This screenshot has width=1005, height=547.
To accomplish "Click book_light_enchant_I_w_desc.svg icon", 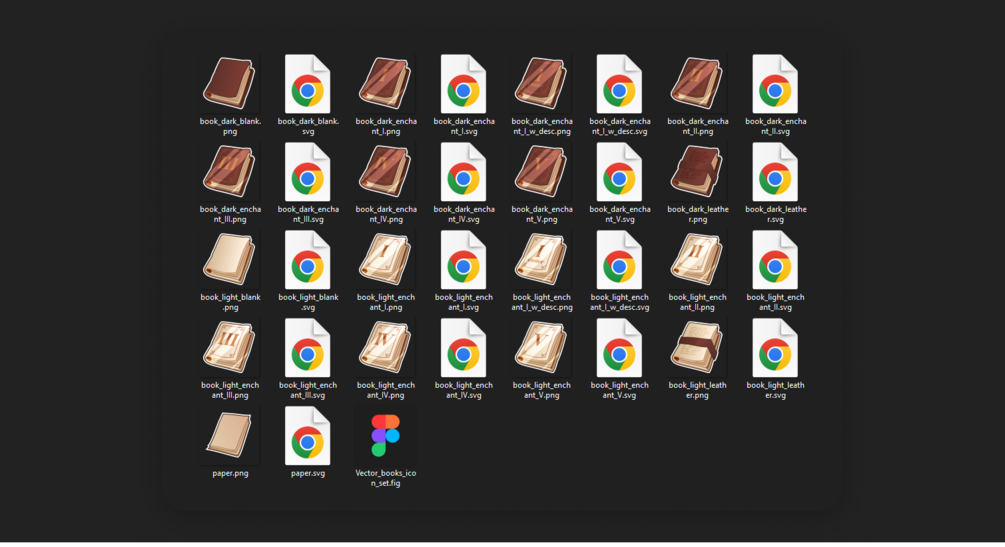I will pyautogui.click(x=619, y=259).
